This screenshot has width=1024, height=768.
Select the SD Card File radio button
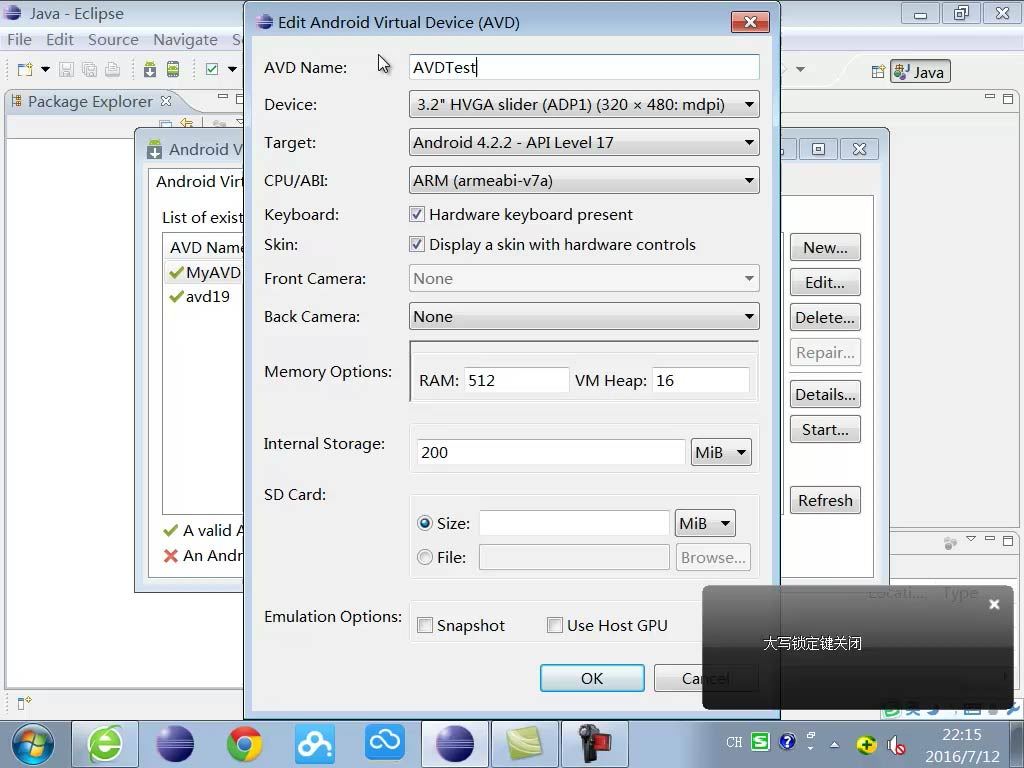click(424, 557)
